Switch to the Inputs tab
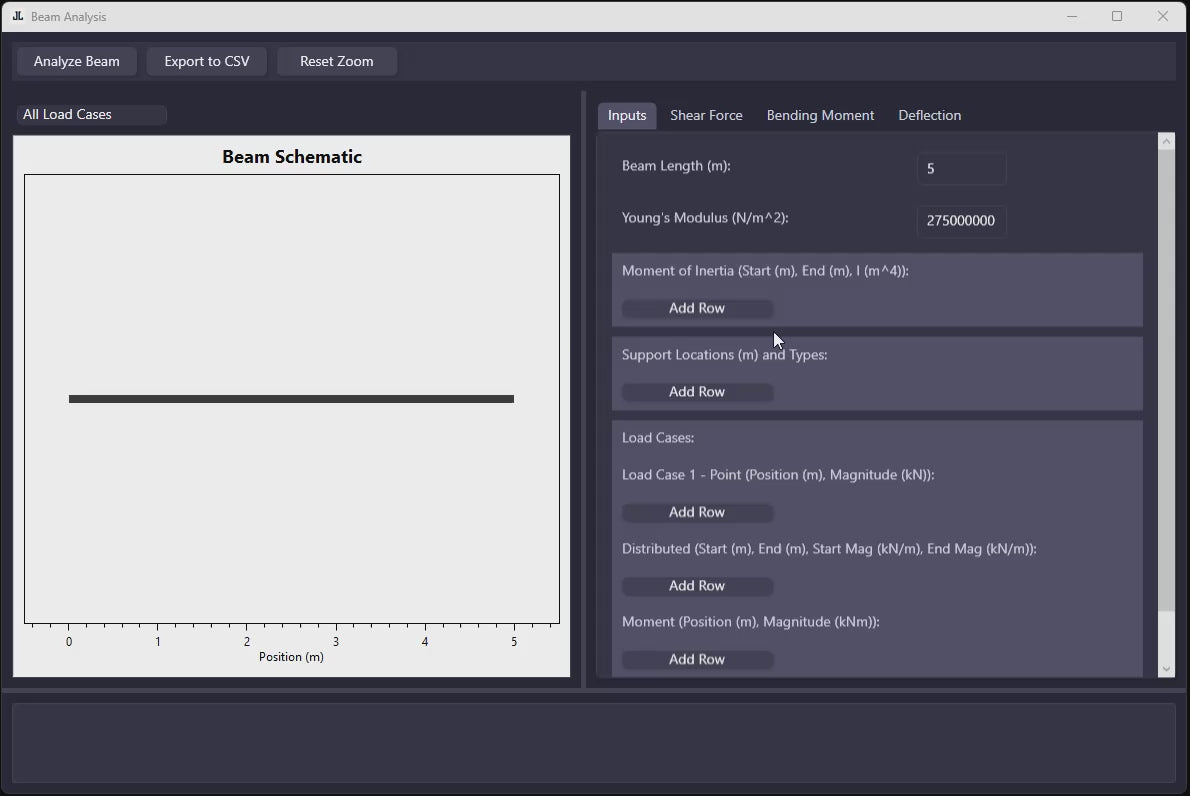Screen dimensions: 1190x796 click(x=627, y=115)
